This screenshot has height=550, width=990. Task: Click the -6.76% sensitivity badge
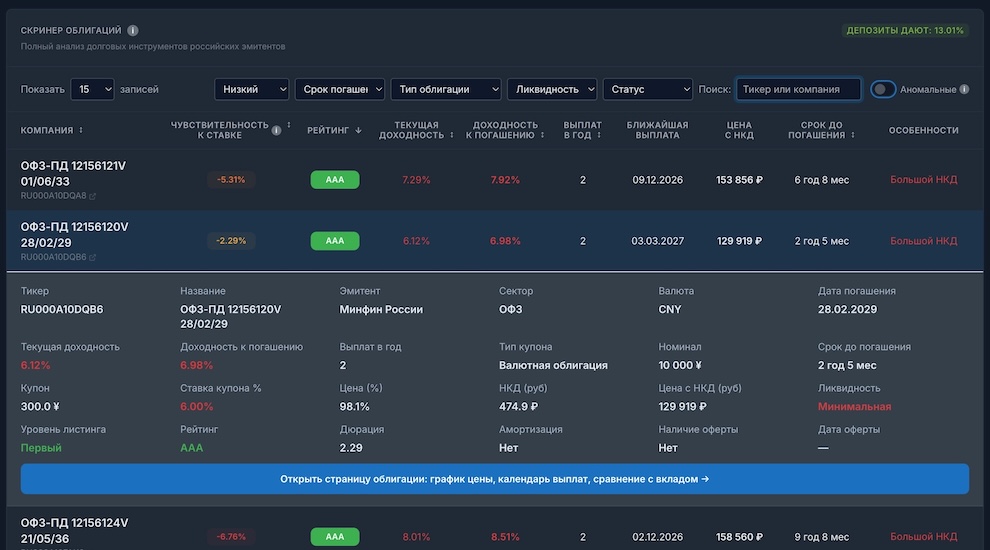coord(231,537)
